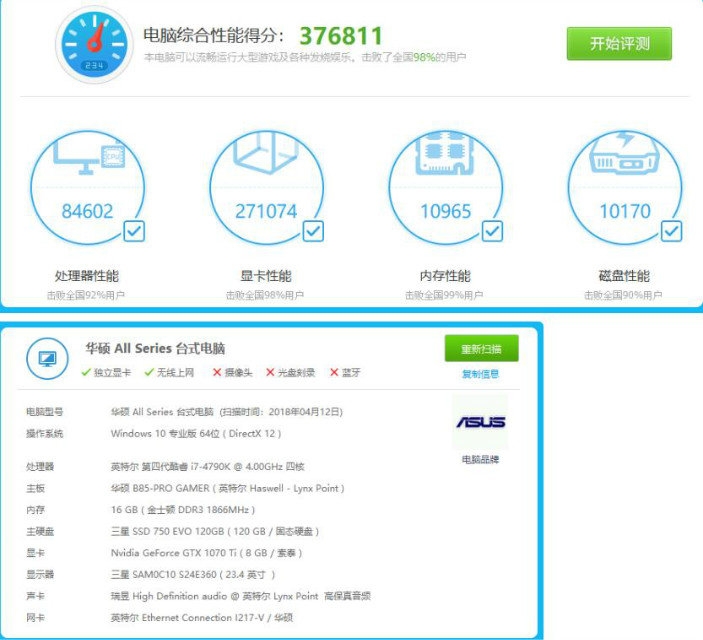Click the 处理器性能 label
The image size is (703, 640).
point(87,276)
